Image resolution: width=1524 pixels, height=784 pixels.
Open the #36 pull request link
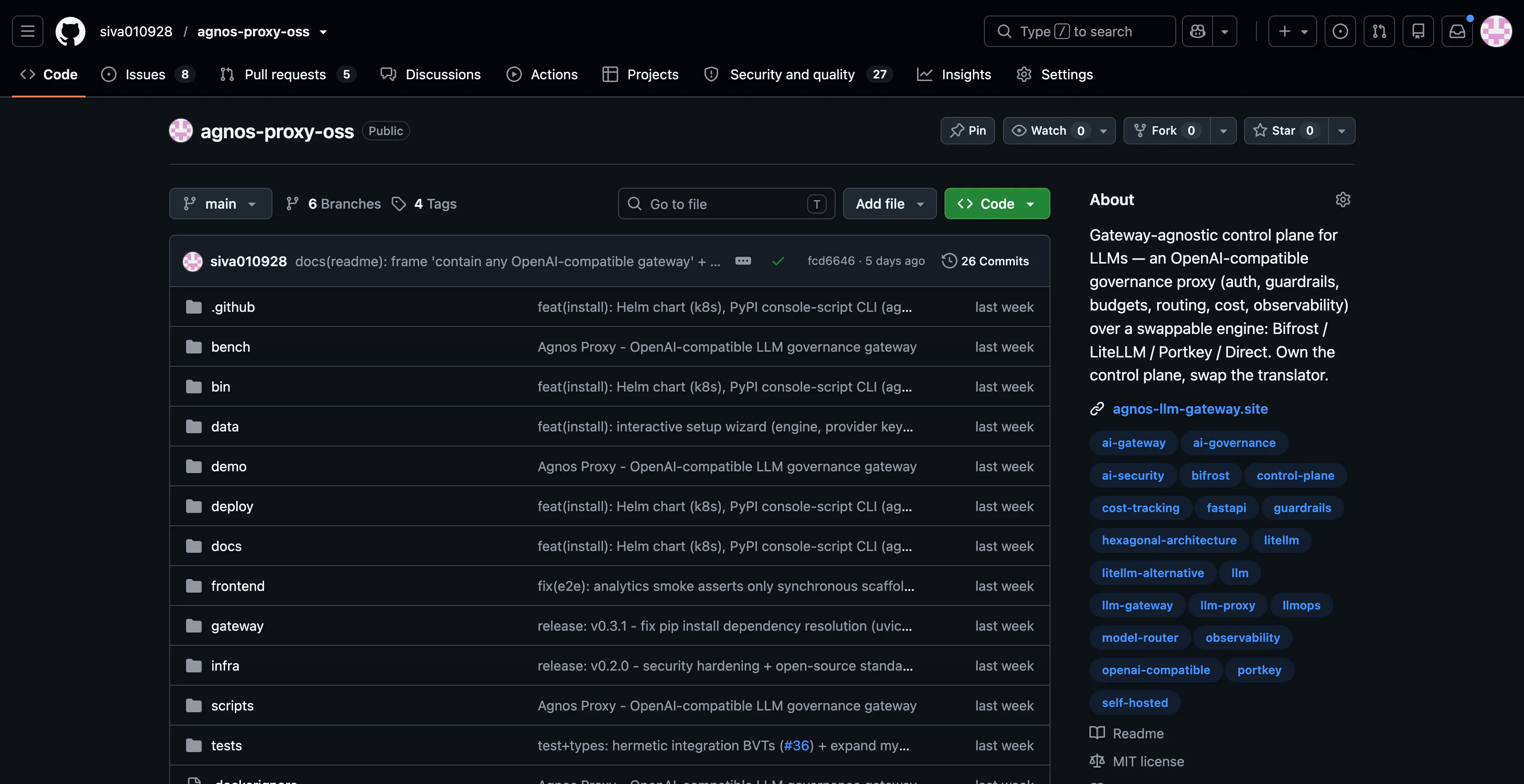click(x=796, y=745)
